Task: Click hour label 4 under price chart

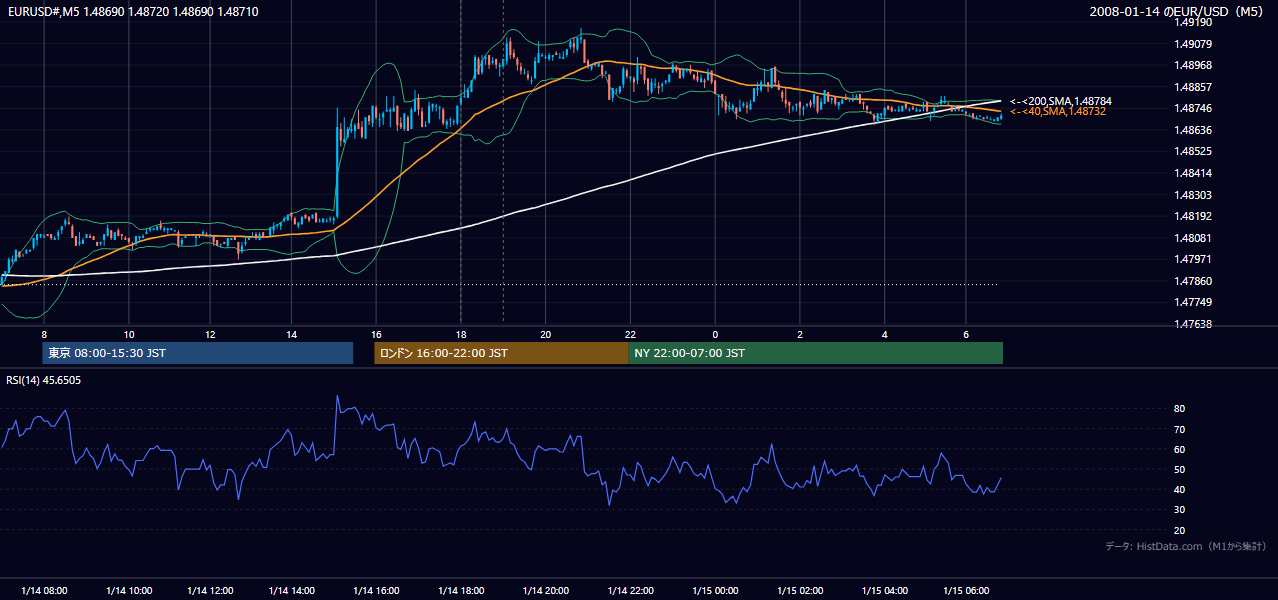Action: pos(885,333)
